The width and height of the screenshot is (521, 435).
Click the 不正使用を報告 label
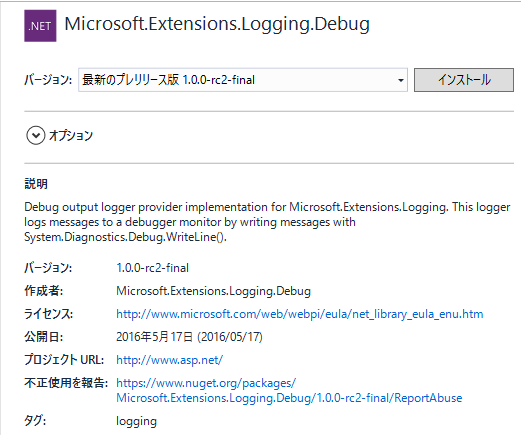[66, 383]
